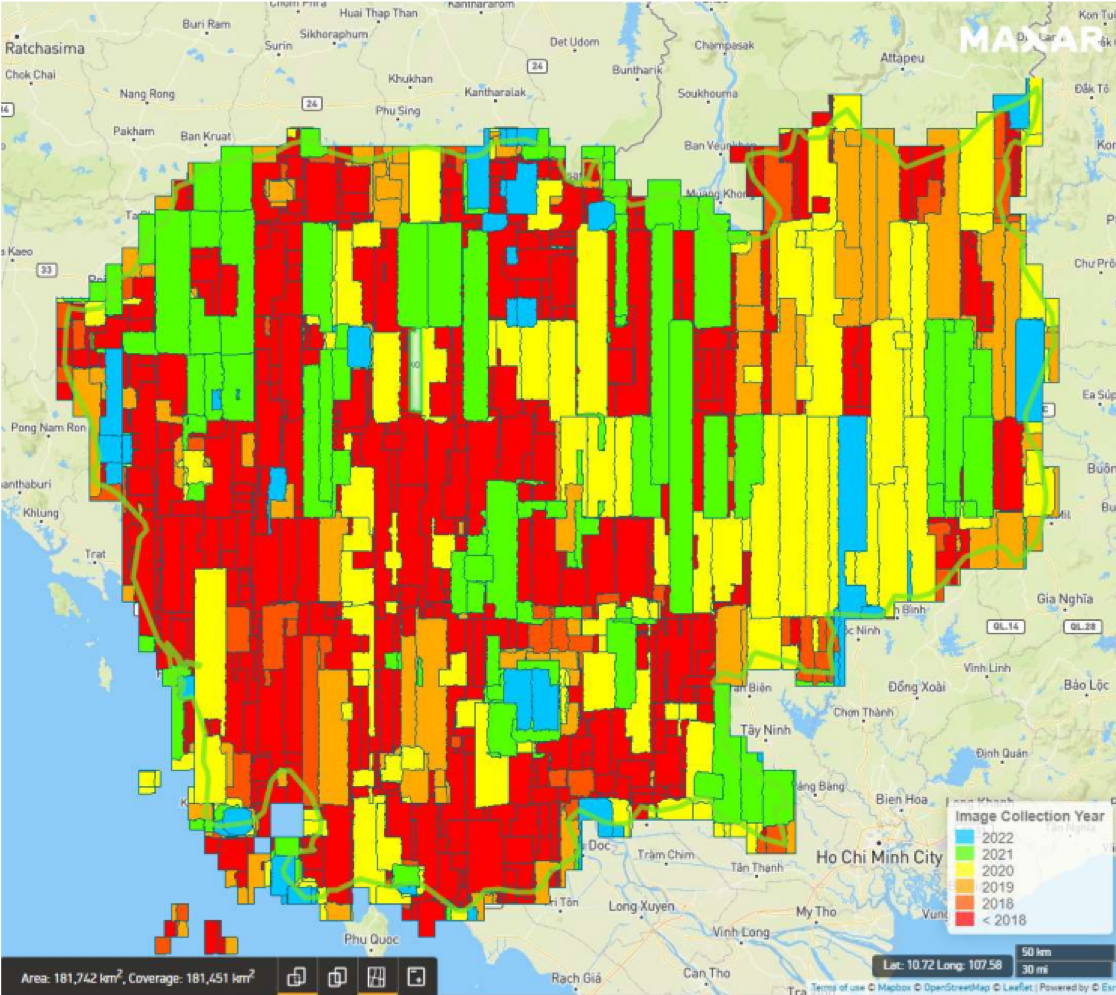Click the 'QL.14' road shield
Image resolution: width=1116 pixels, height=995 pixels.
coord(1006,626)
